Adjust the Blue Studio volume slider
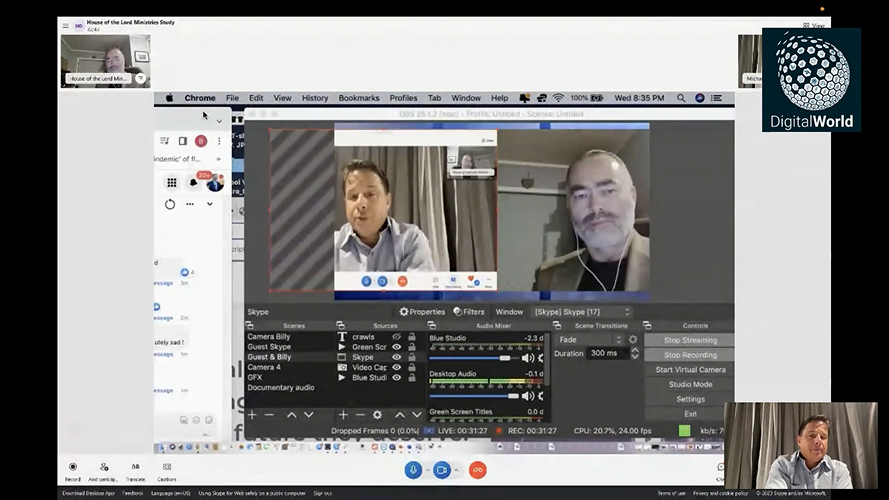 click(505, 358)
